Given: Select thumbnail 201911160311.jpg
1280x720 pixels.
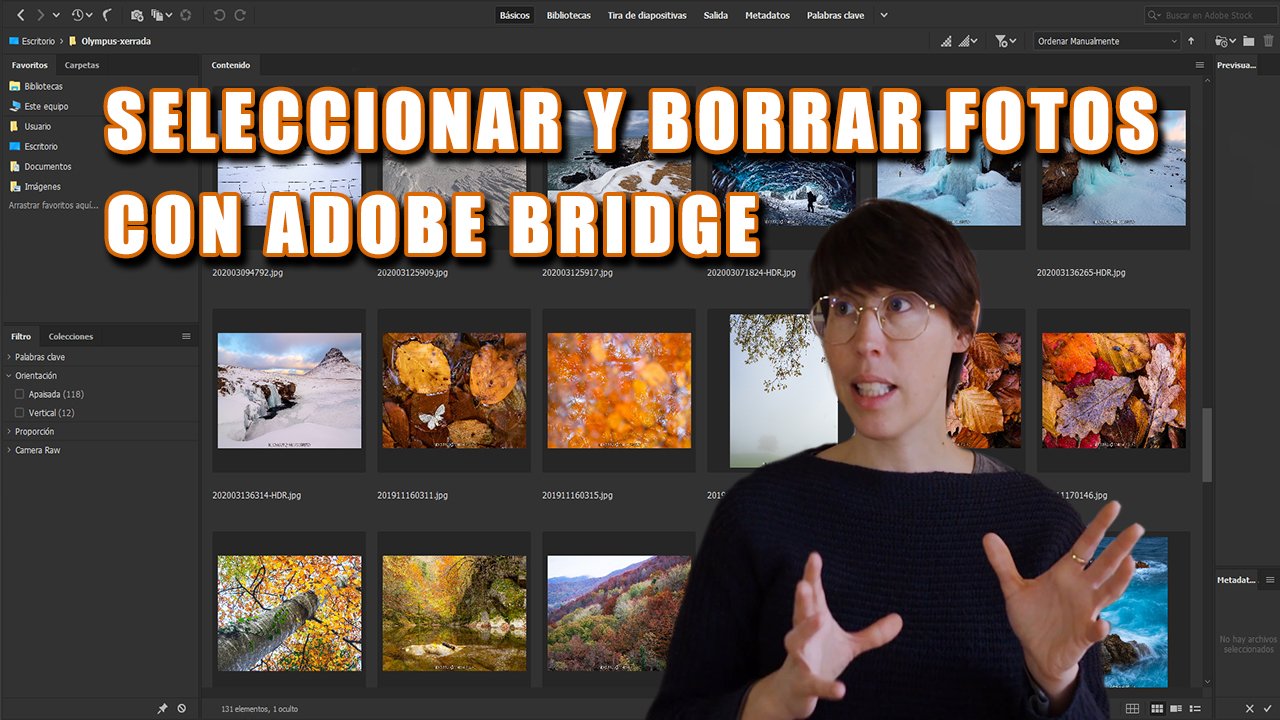Looking at the screenshot, I should pos(454,390).
